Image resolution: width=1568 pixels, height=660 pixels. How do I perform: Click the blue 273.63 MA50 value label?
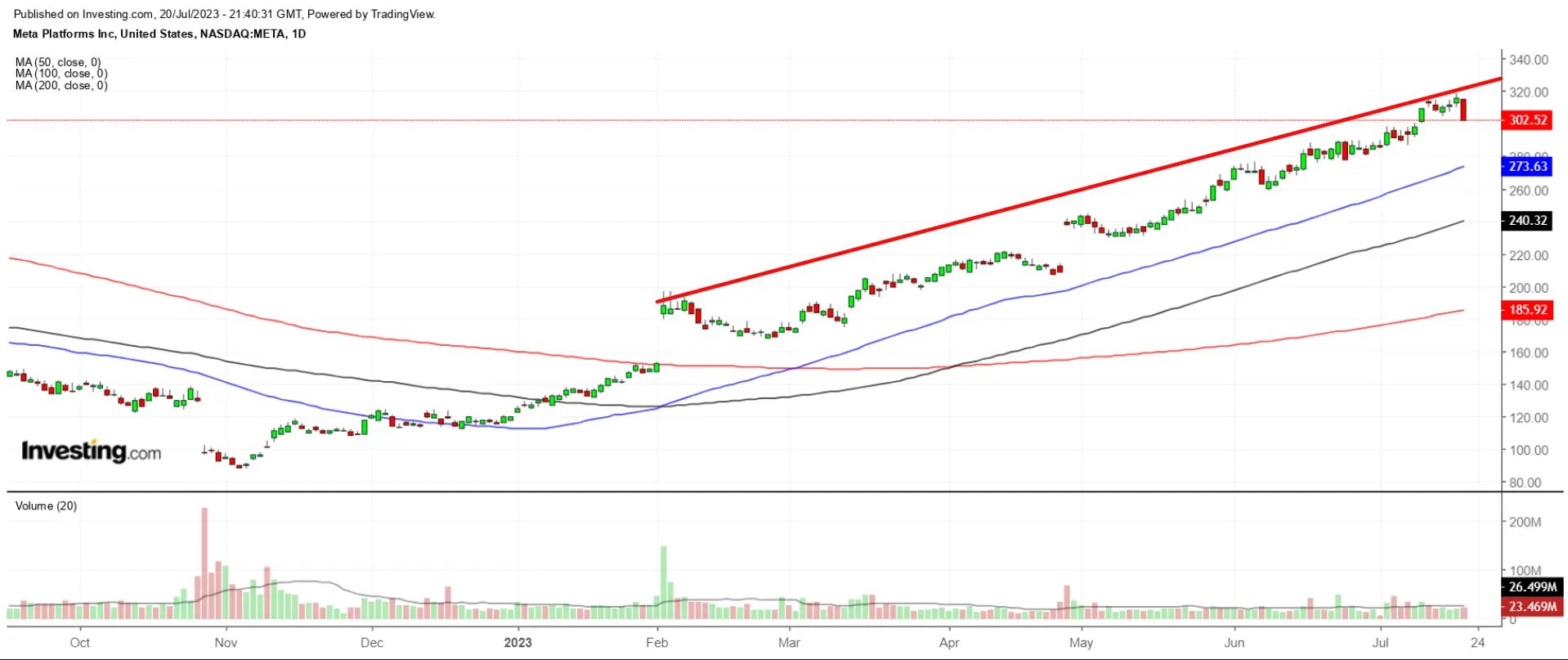(1526, 167)
